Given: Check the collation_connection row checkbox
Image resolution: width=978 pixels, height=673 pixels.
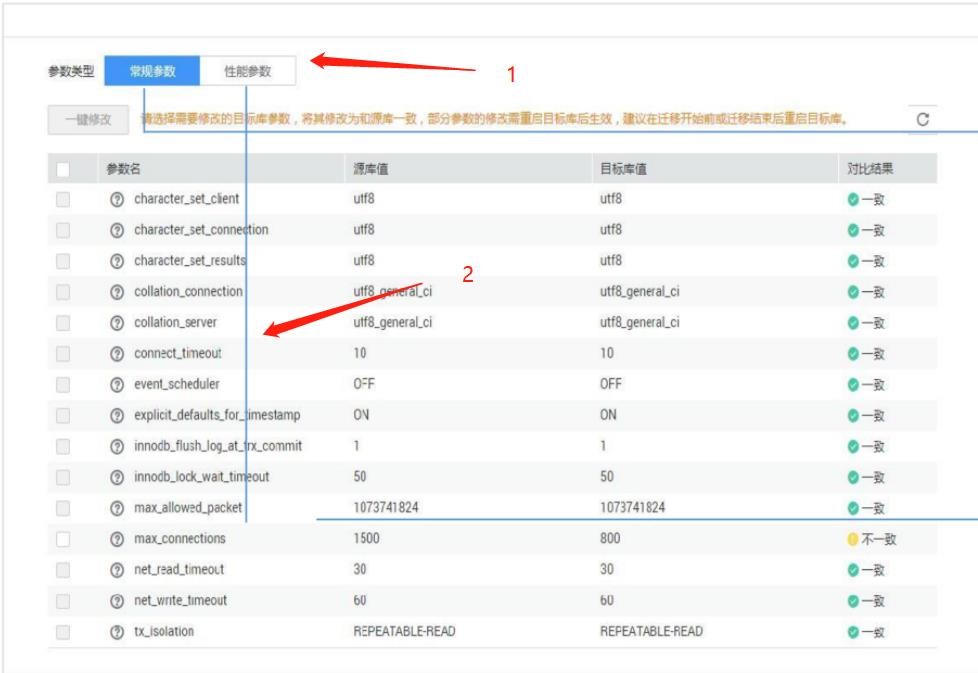Looking at the screenshot, I should click(63, 292).
